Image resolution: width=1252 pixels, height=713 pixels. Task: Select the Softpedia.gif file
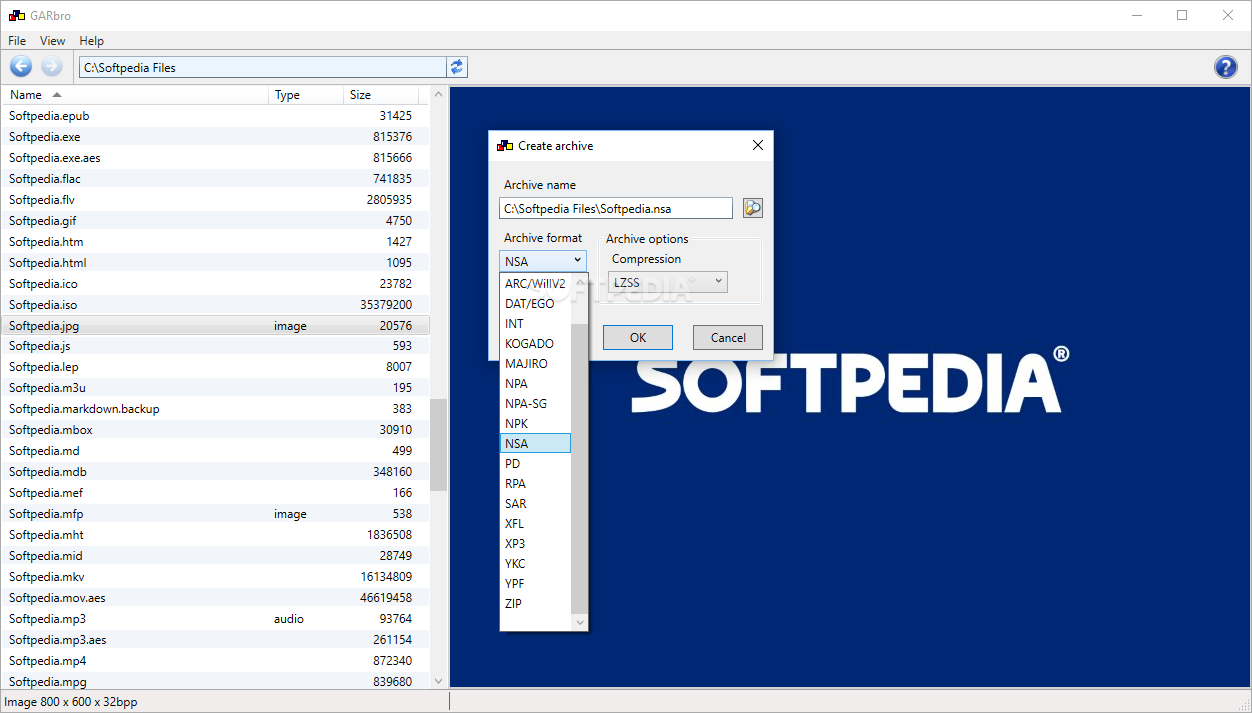pos(214,221)
